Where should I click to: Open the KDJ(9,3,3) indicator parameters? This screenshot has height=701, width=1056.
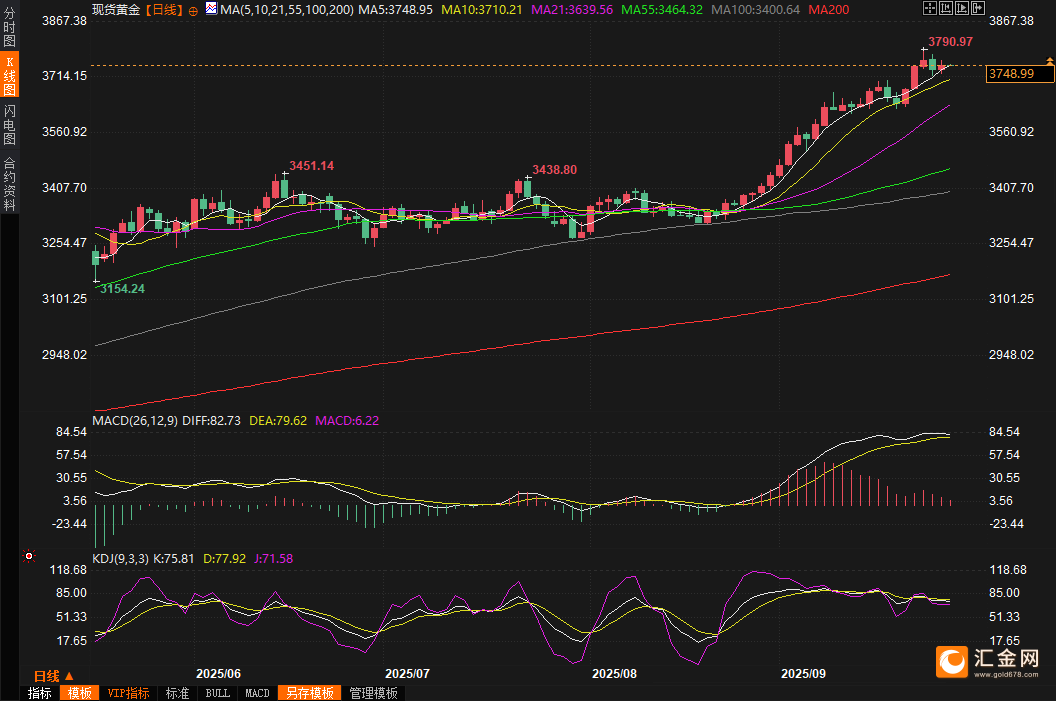120,559
